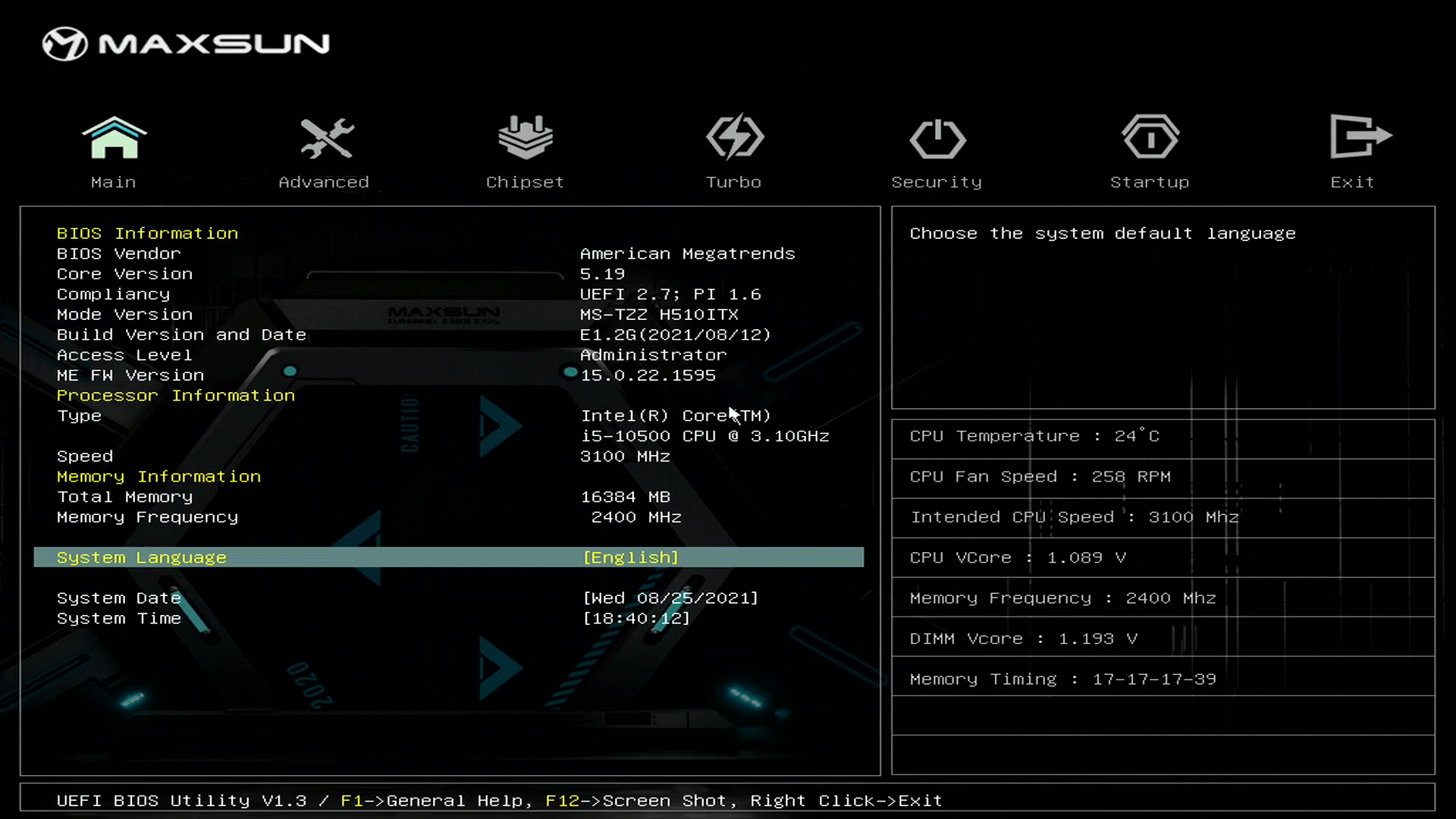Click Memory Frequency readout in sidebar
The height and width of the screenshot is (819, 1456).
(1063, 598)
